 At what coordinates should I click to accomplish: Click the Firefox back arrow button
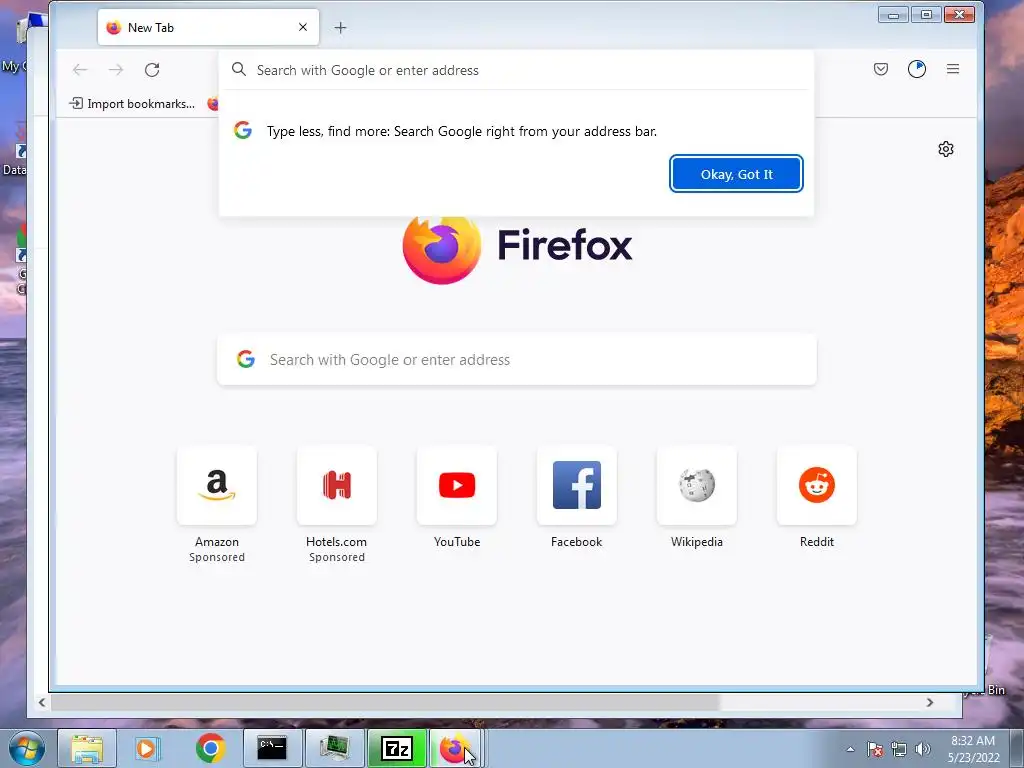coord(80,70)
